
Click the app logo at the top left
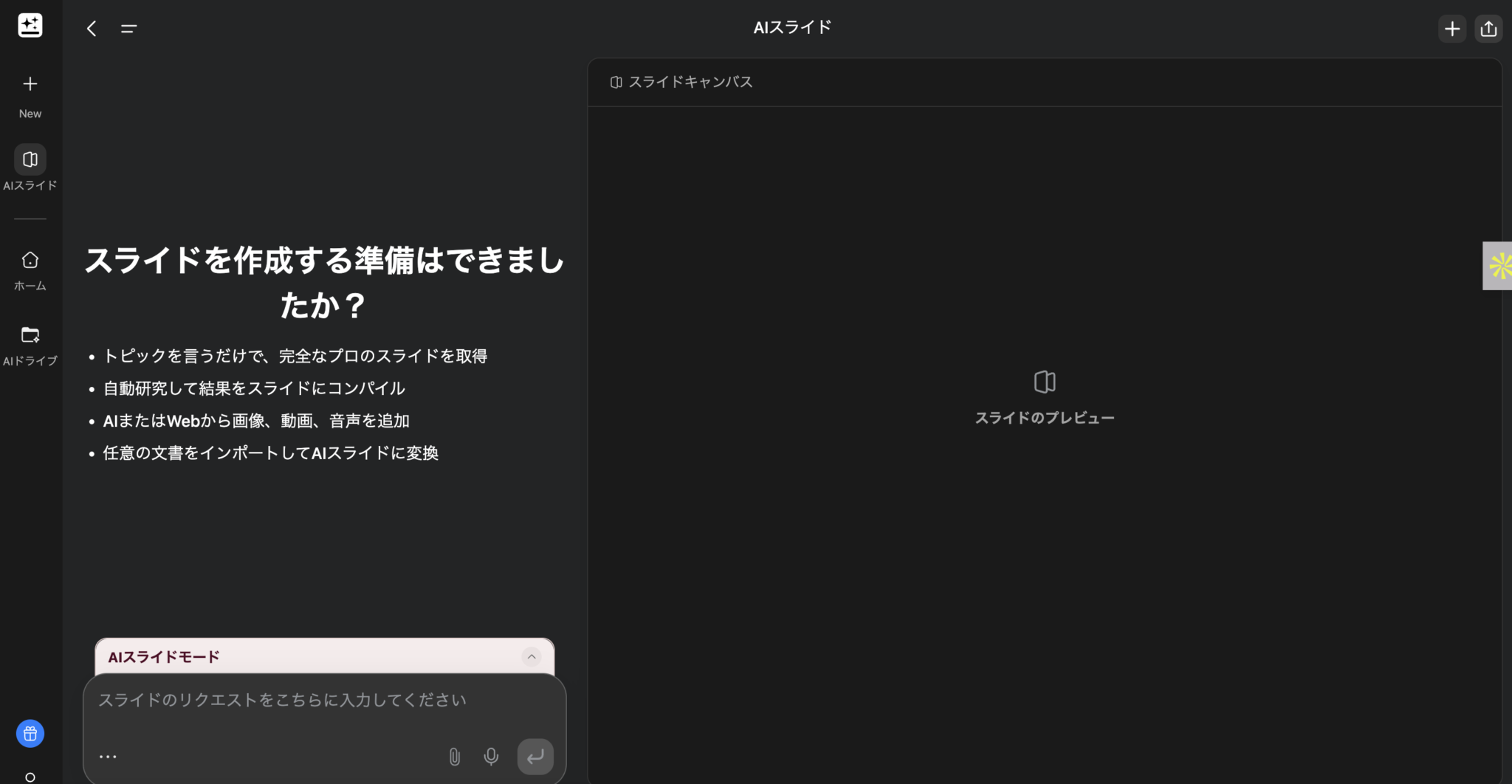[x=30, y=24]
